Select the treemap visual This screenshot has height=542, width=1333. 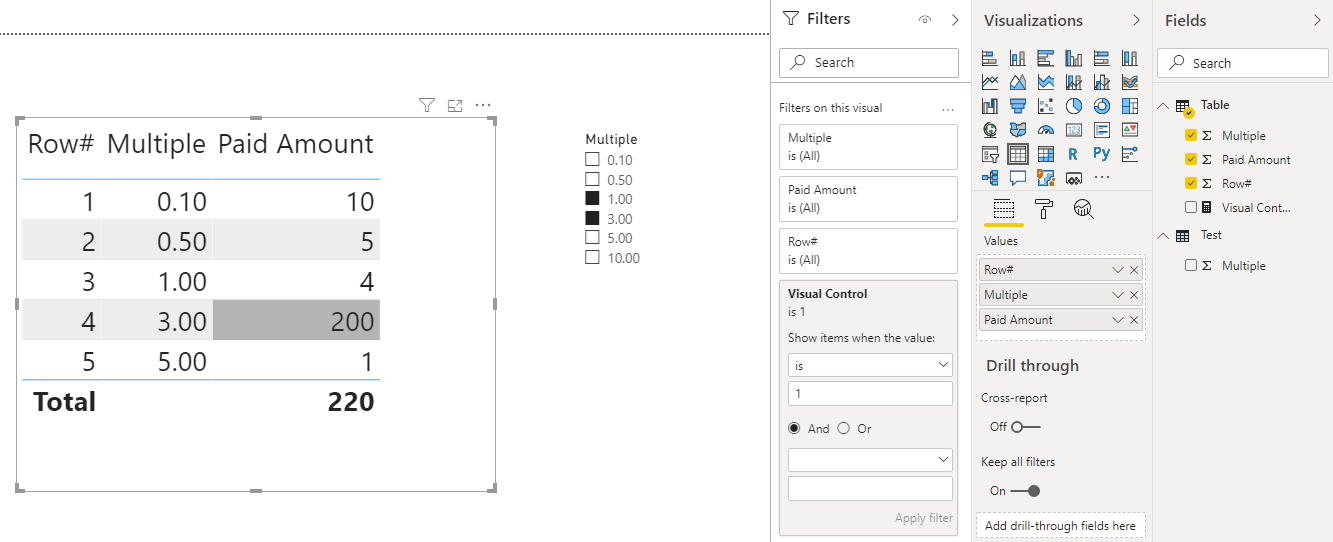point(1130,106)
